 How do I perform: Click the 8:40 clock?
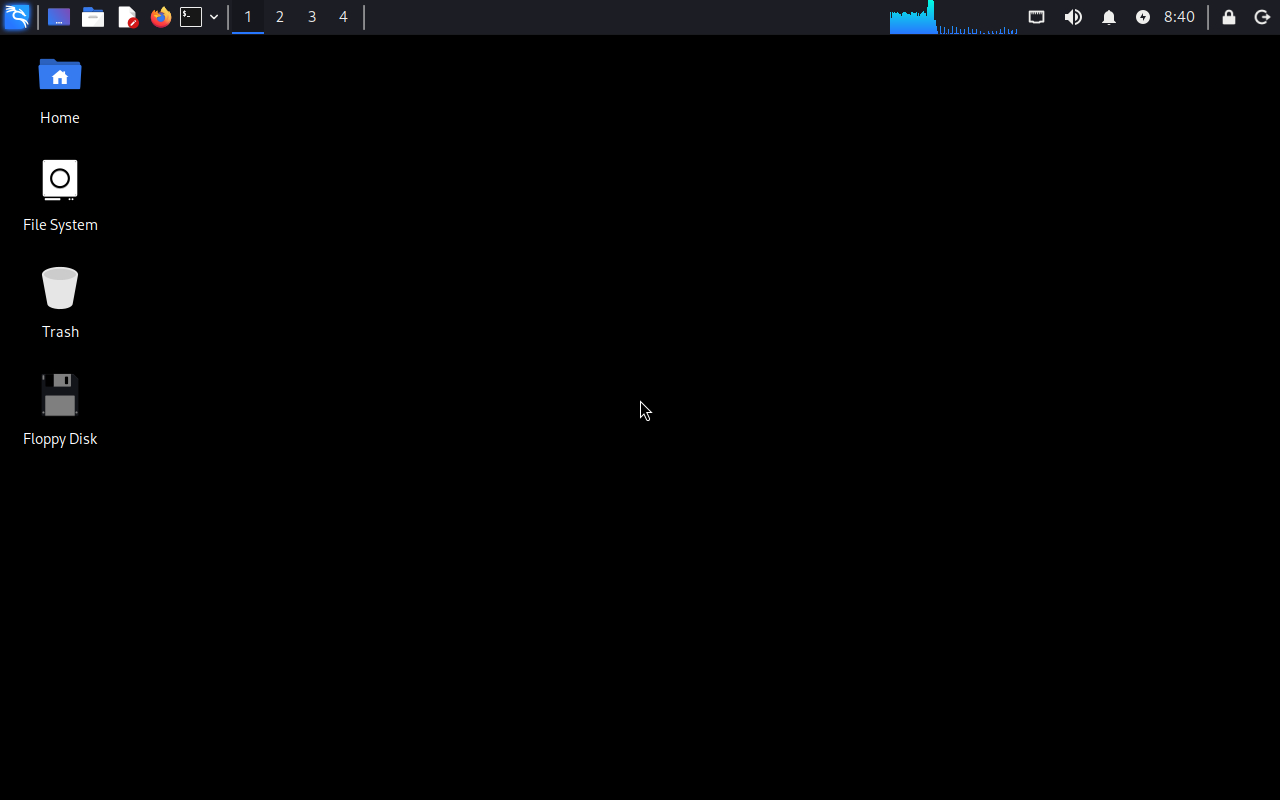(x=1179, y=17)
